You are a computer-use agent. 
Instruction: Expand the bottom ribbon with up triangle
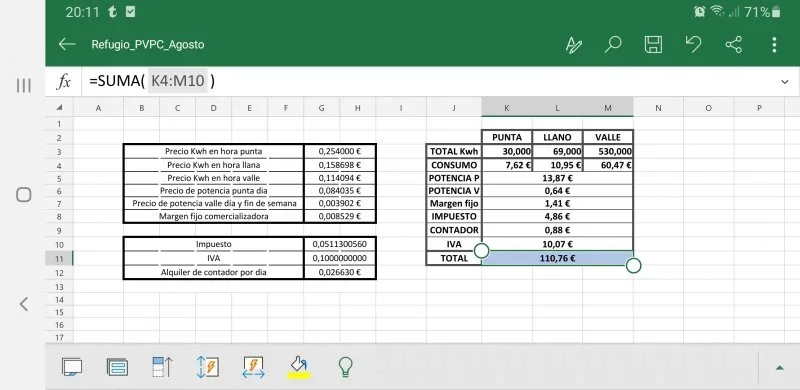[780, 368]
